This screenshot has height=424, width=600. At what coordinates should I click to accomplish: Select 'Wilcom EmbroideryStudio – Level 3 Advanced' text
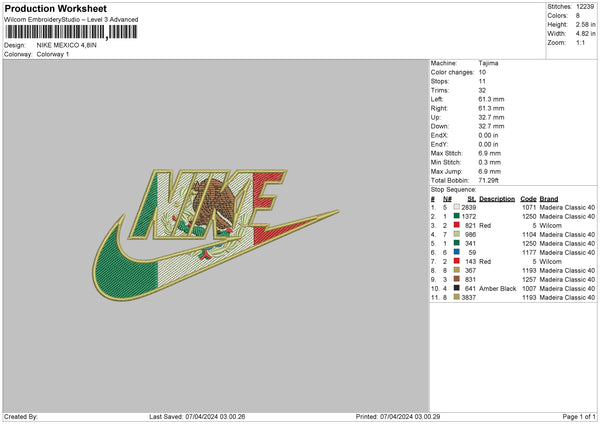pos(71,20)
